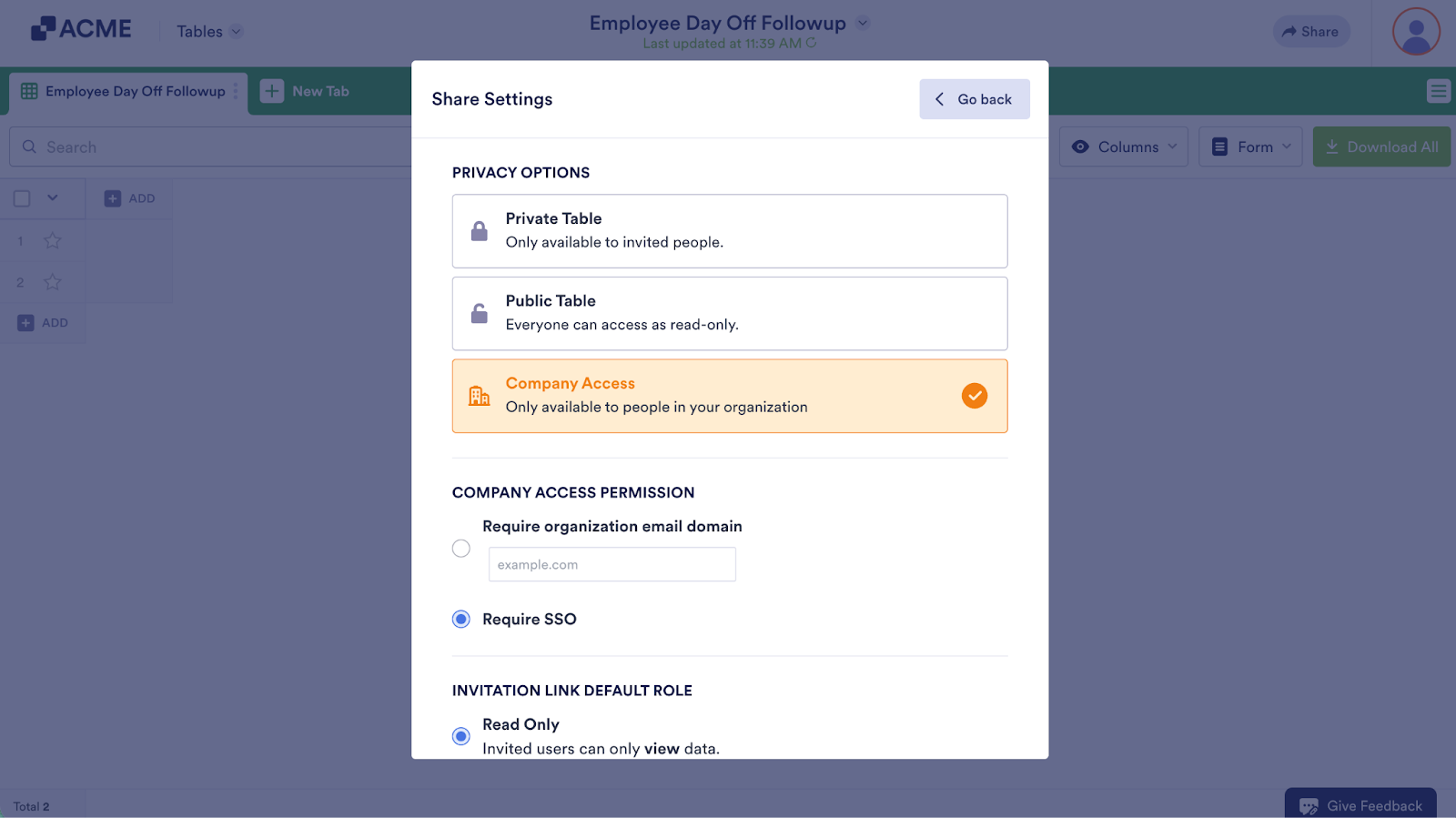The width and height of the screenshot is (1456, 818).
Task: Choose the Private Table privacy option
Action: [x=729, y=231]
